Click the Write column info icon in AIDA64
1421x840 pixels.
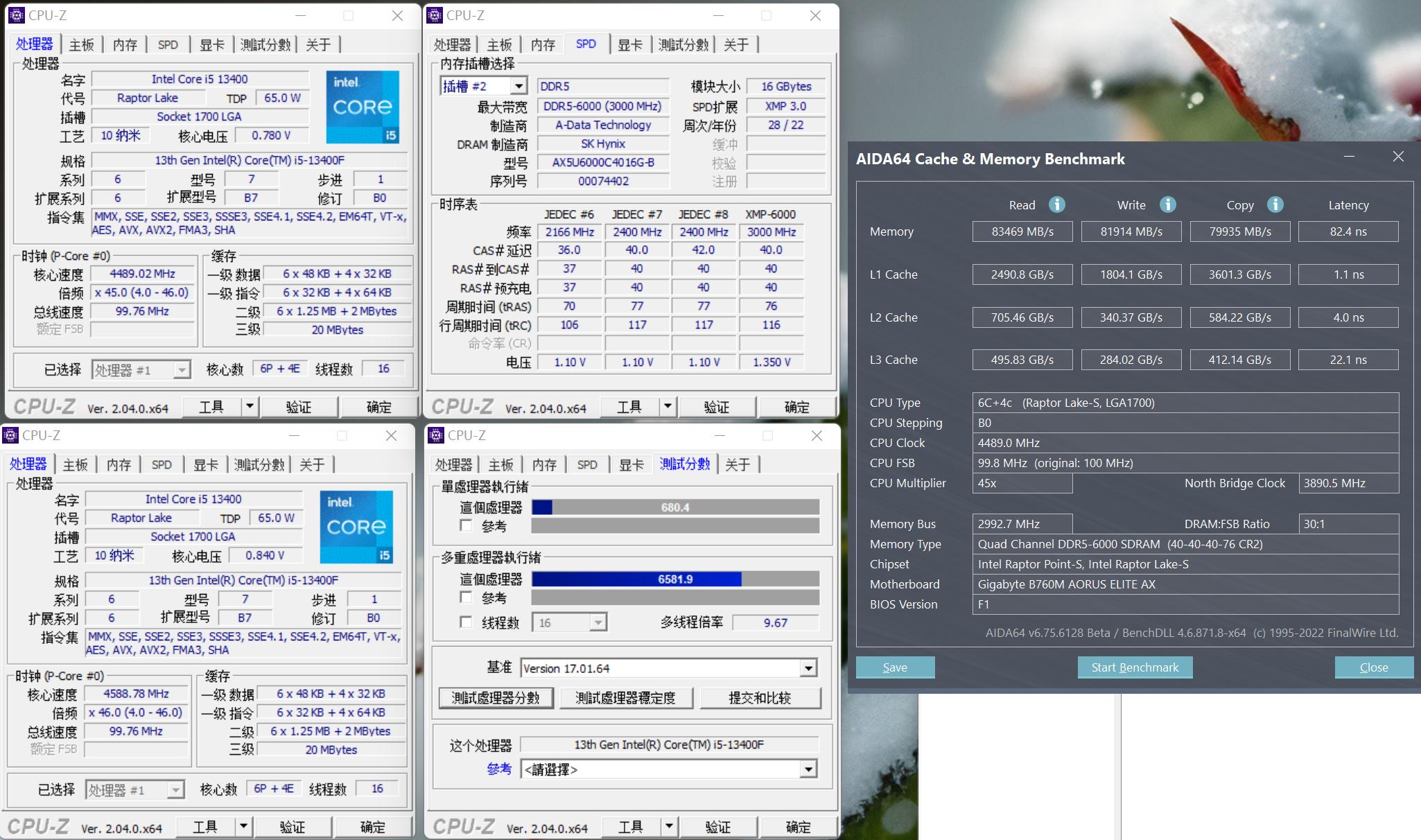click(x=1168, y=204)
